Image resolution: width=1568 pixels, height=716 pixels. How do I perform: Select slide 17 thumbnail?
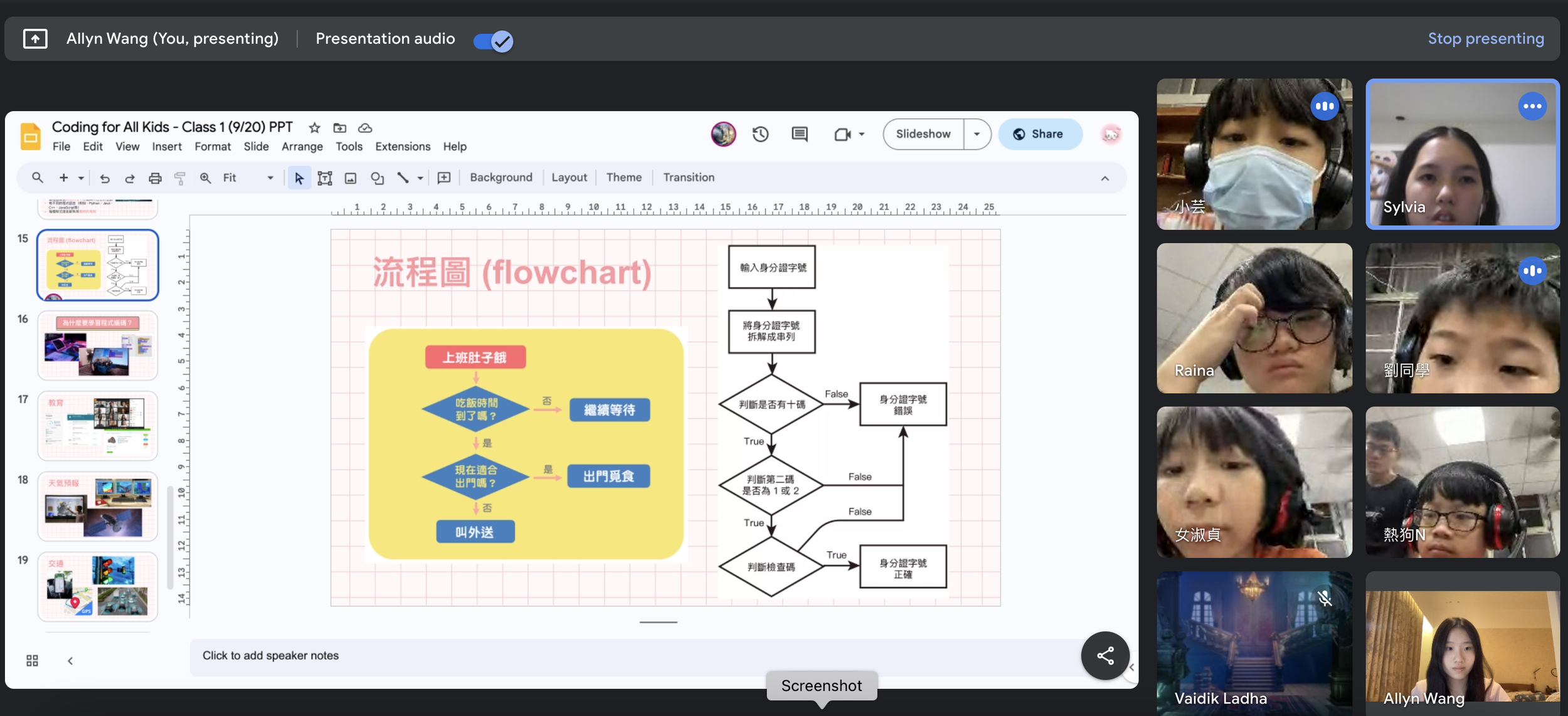(x=98, y=426)
